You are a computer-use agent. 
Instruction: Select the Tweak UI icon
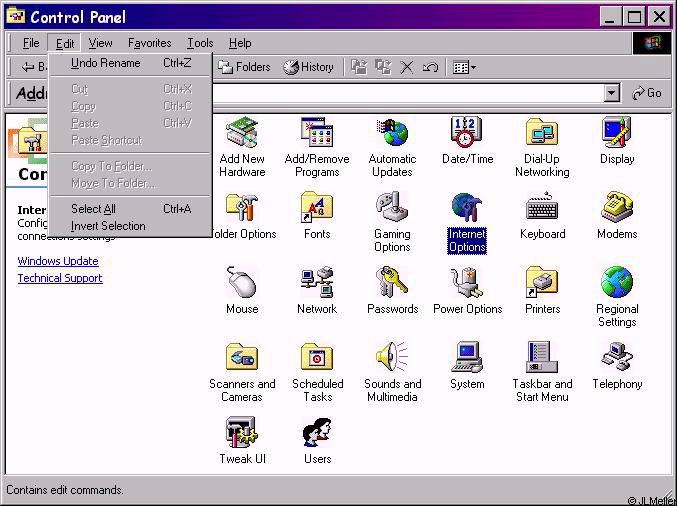click(242, 432)
